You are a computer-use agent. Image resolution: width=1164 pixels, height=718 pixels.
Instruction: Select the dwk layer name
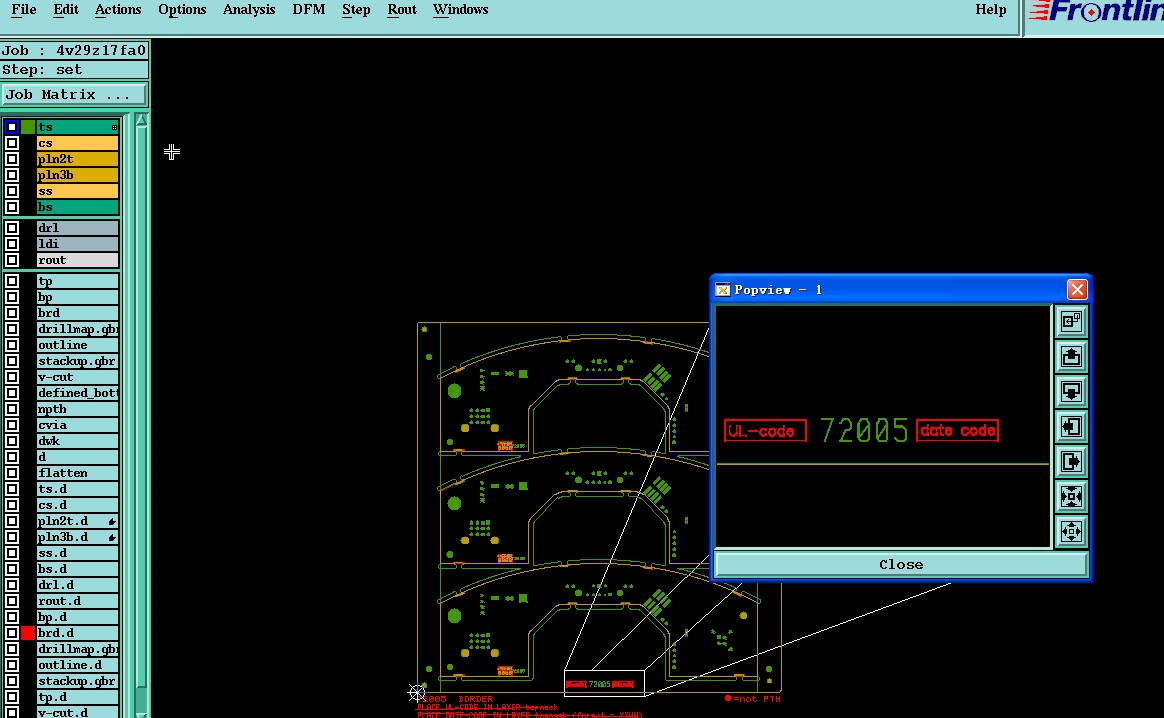(x=77, y=441)
